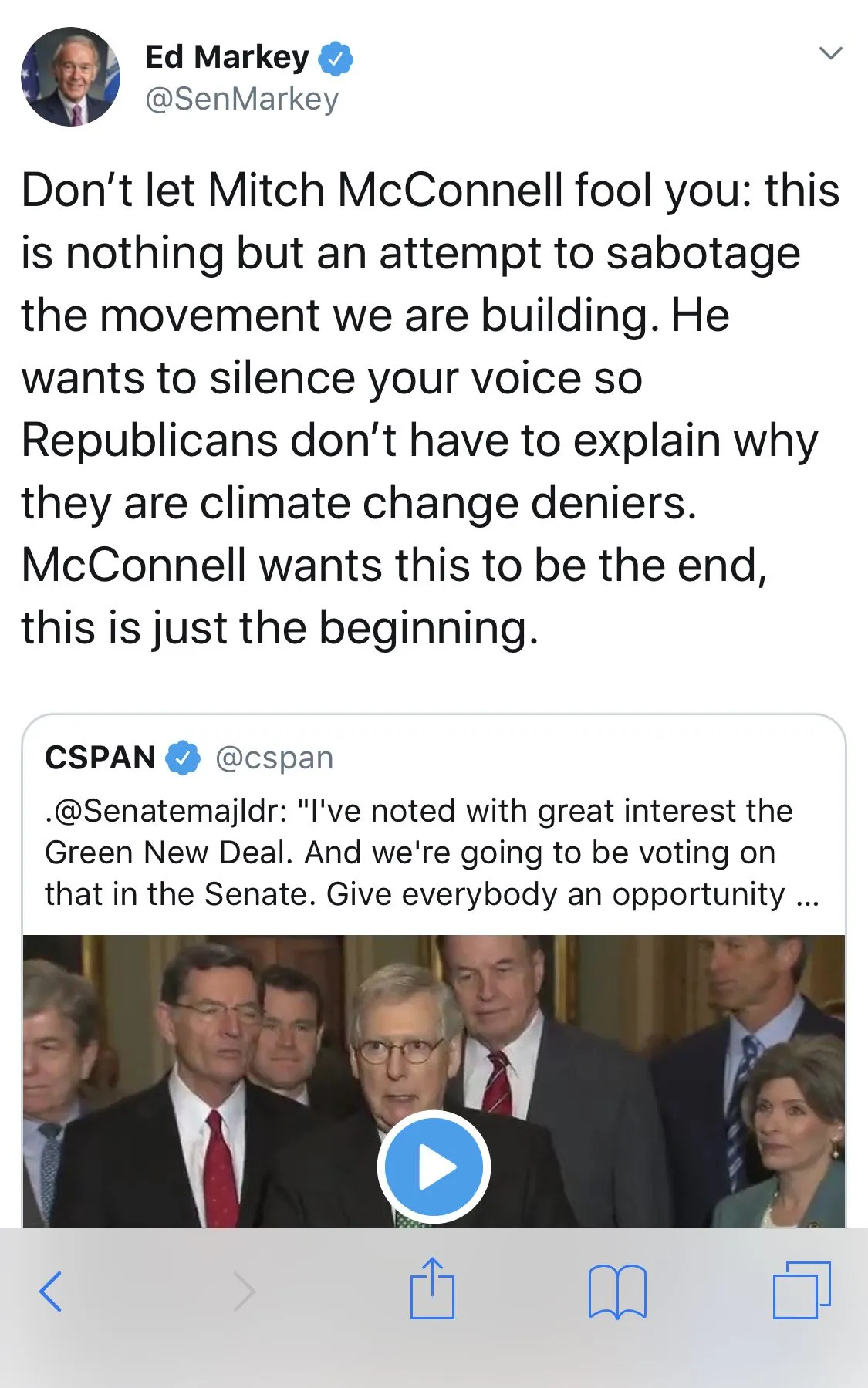Open the @cspan handle
The image size is (868, 1388).
pos(274,758)
